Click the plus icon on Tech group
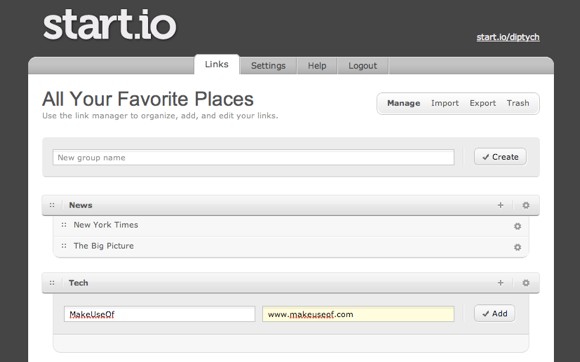The width and height of the screenshot is (580, 362). click(500, 283)
